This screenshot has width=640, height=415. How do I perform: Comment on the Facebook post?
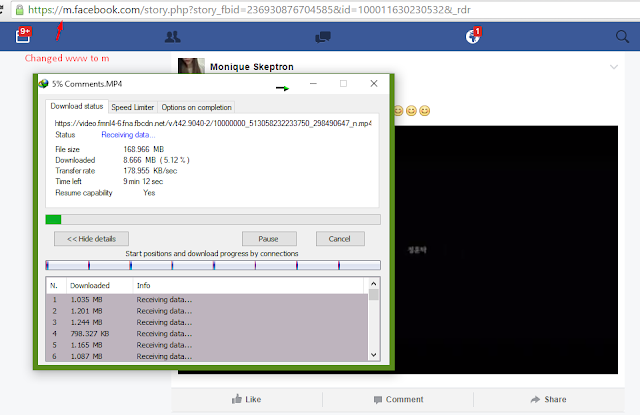398,399
